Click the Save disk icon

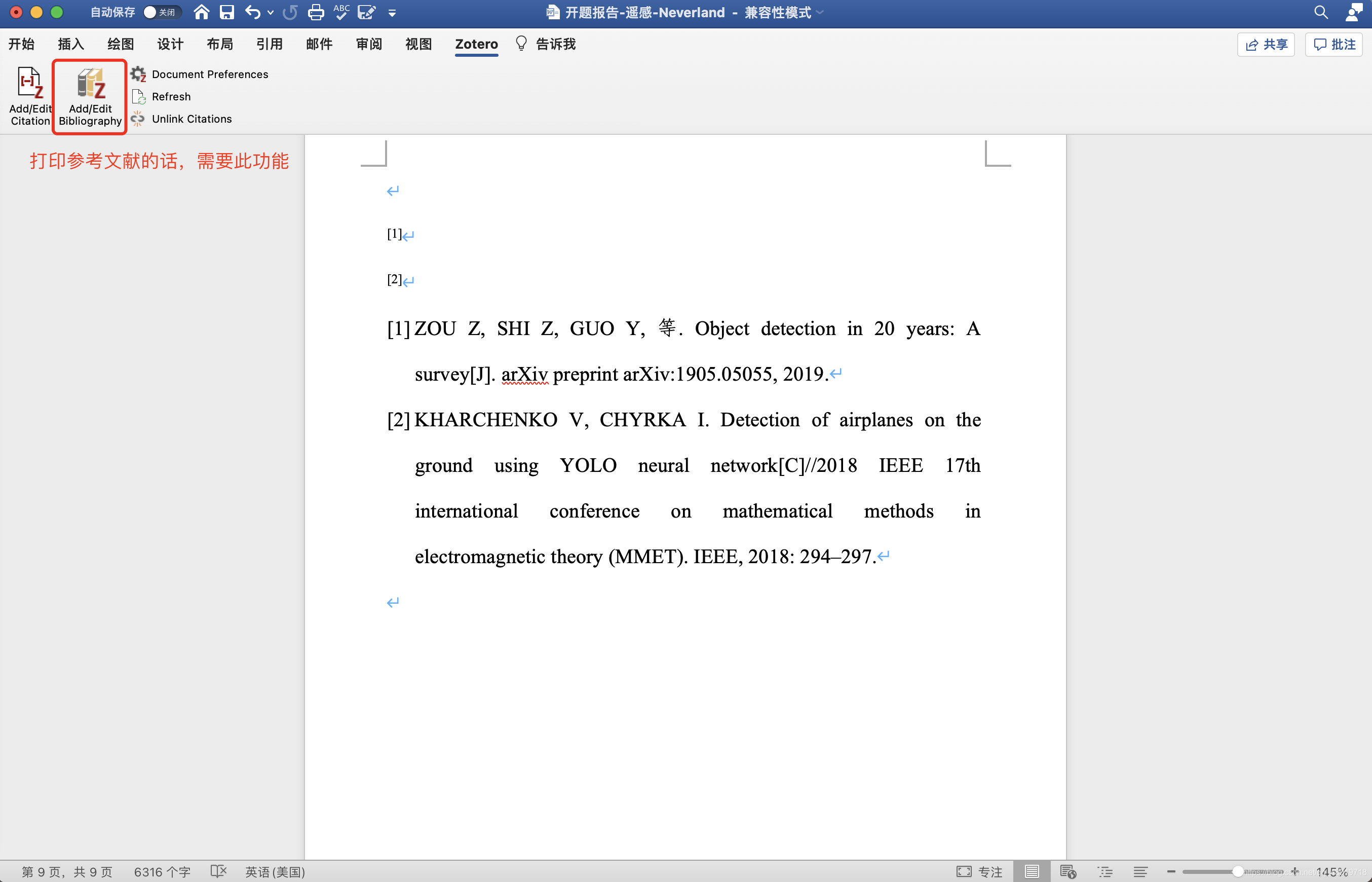point(227,12)
